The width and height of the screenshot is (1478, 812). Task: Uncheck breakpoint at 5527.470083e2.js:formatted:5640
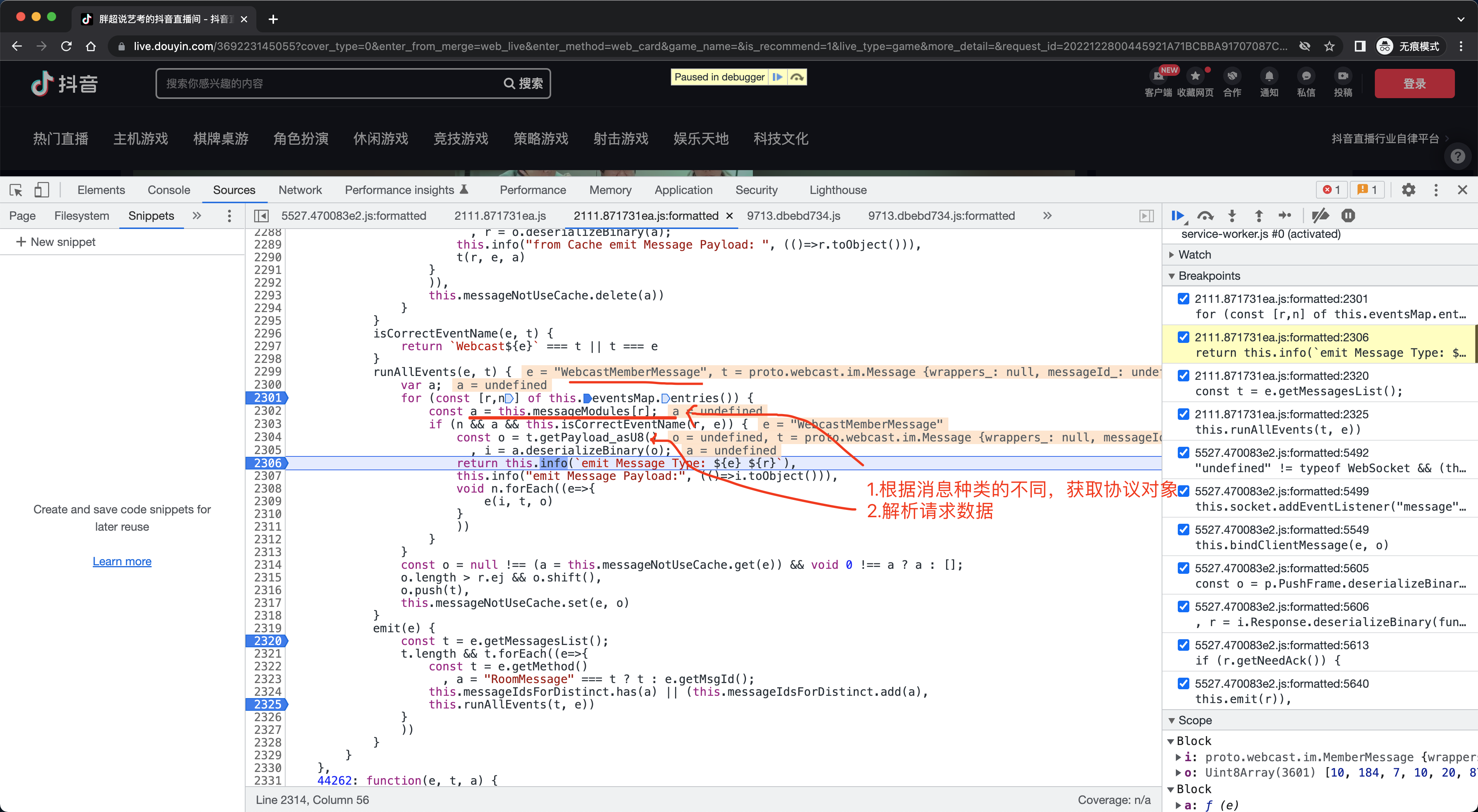1183,683
